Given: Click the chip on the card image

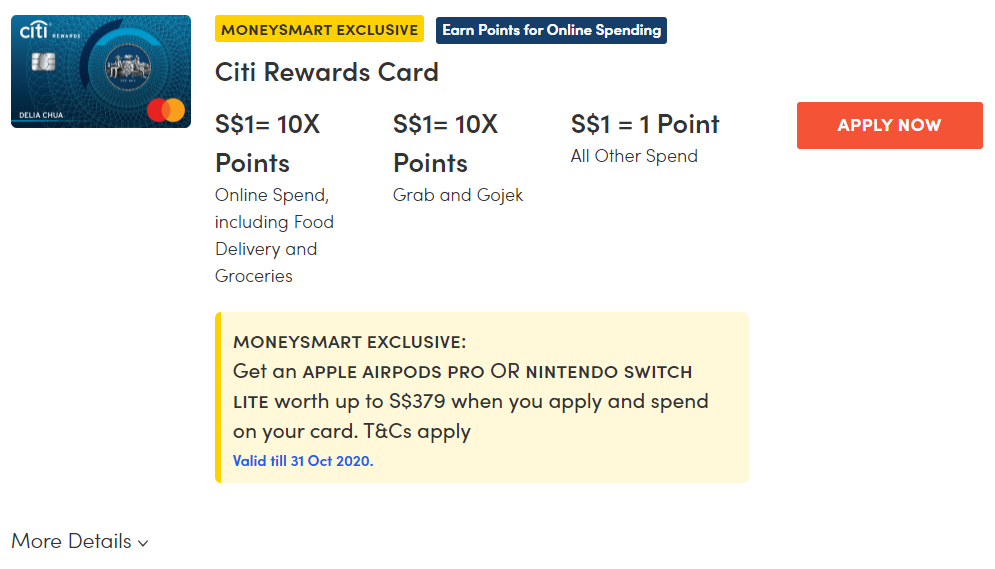Looking at the screenshot, I should click(x=43, y=62).
